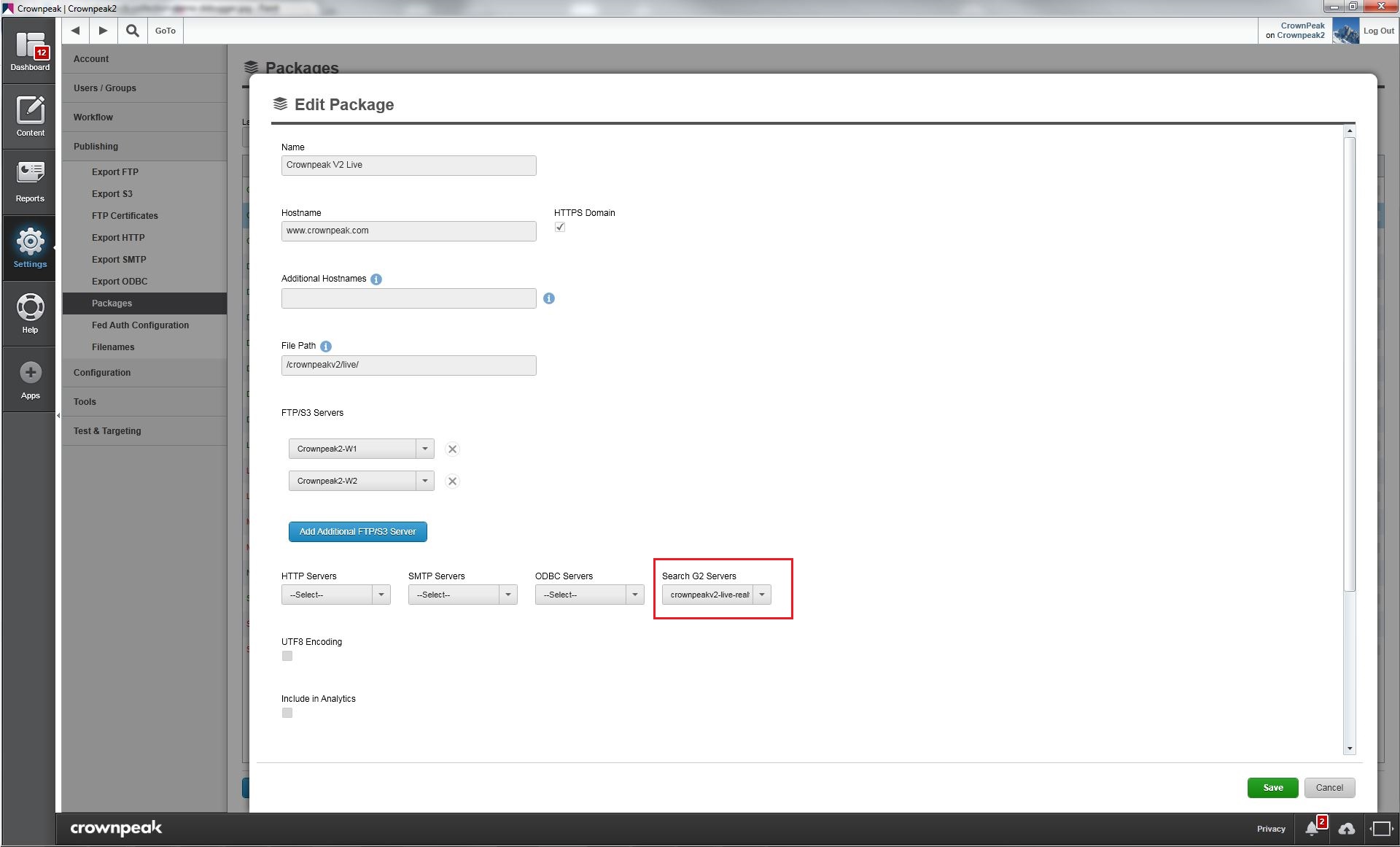
Task: Click Add Additional FTP/S3 Server button
Action: pos(357,532)
